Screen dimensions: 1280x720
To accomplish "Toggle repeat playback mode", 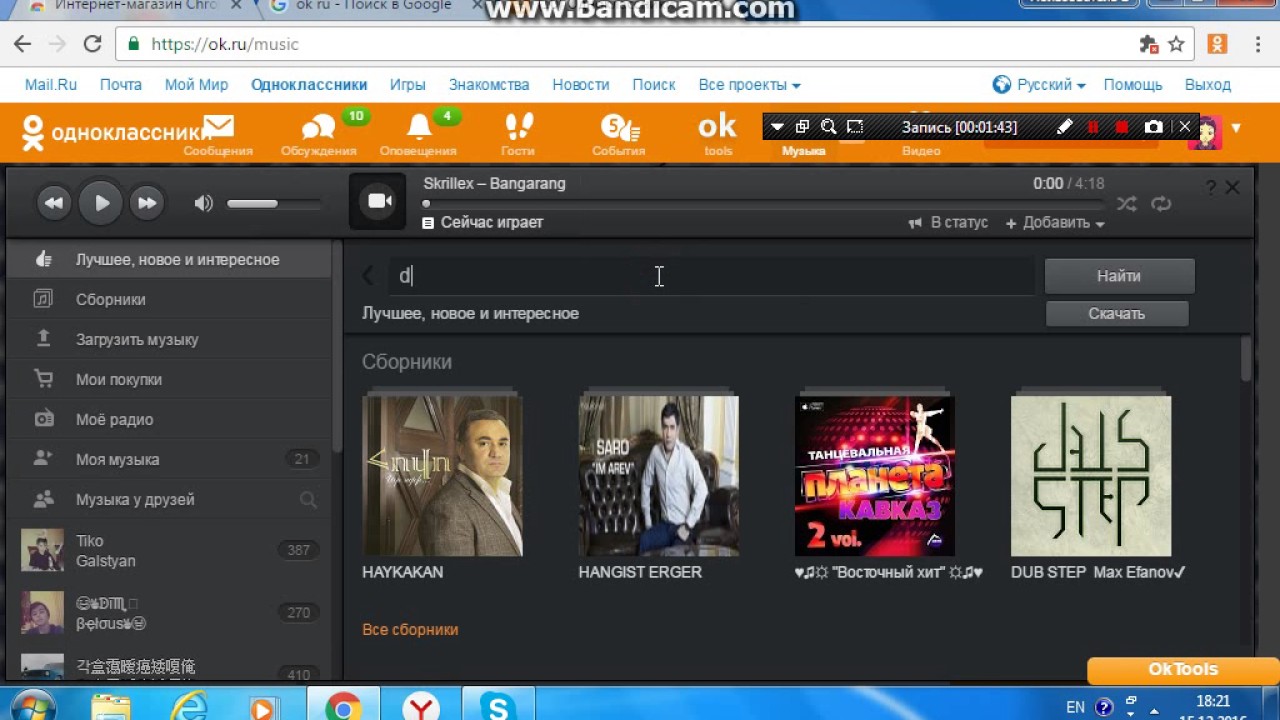I will pyautogui.click(x=1161, y=203).
